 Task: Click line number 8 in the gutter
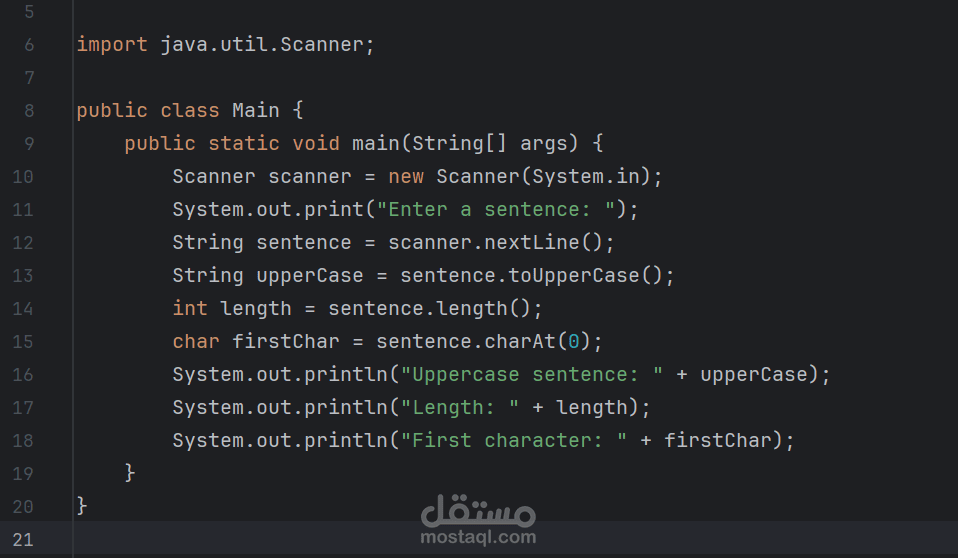point(28,111)
